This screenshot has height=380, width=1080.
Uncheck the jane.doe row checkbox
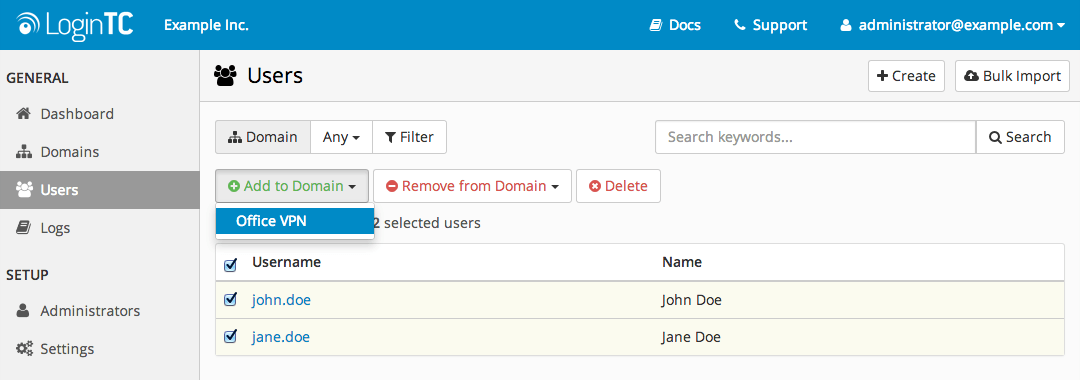point(231,337)
